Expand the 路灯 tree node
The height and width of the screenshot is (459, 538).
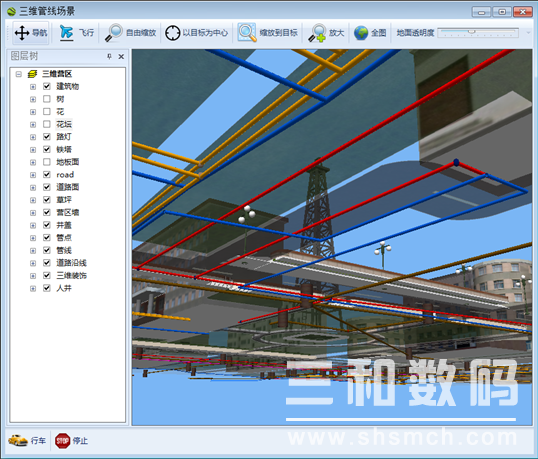[x=33, y=137]
